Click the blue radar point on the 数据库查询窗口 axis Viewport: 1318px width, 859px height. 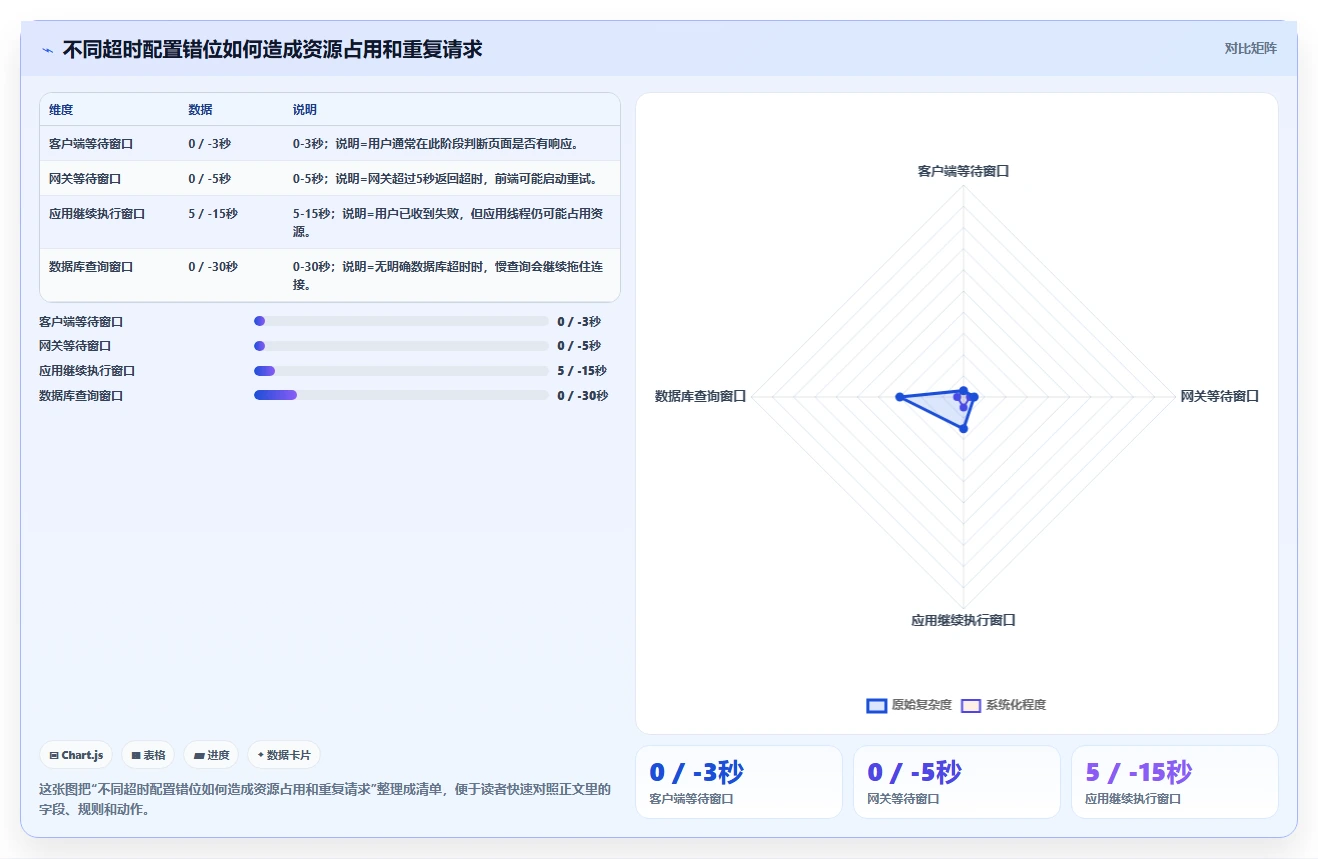[899, 397]
